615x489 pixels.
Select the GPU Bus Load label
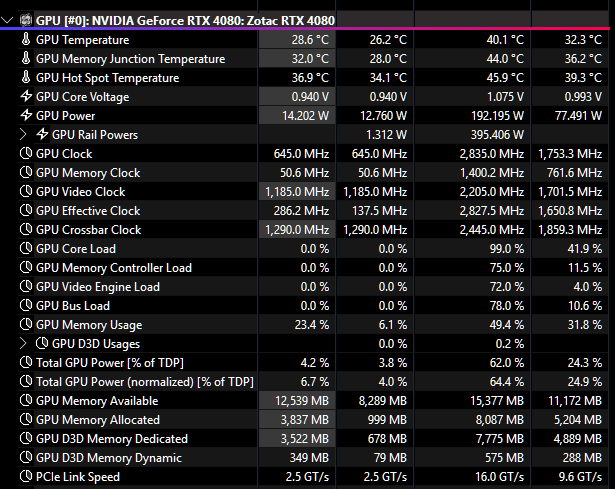coord(73,306)
